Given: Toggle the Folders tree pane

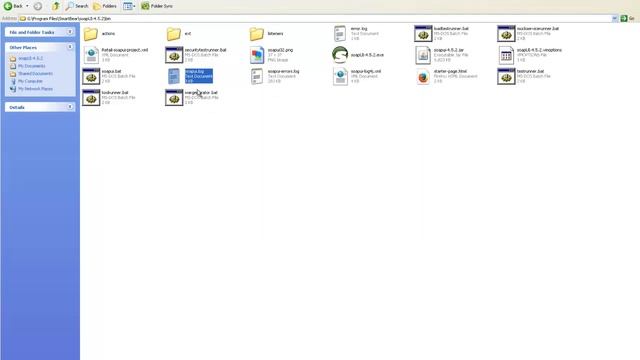Looking at the screenshot, I should tap(105, 6).
